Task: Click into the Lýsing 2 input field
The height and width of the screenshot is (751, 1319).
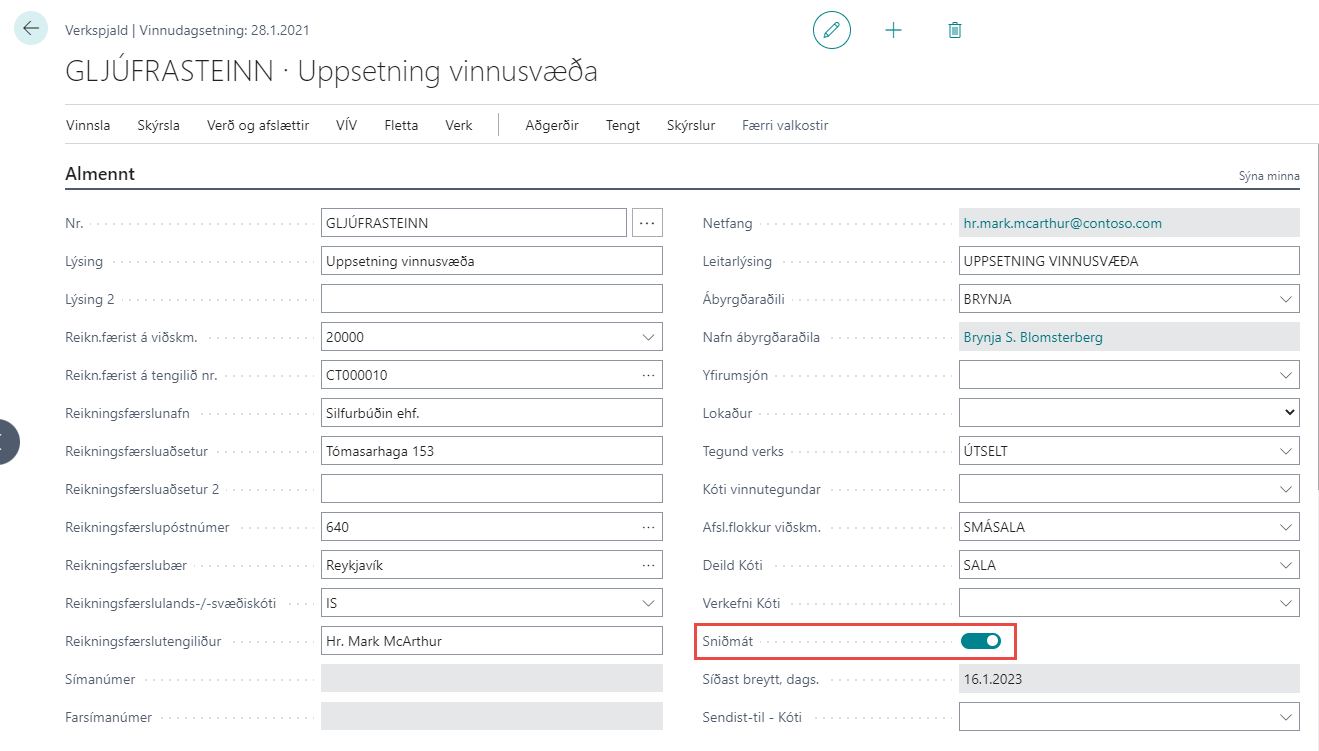Action: 491,299
